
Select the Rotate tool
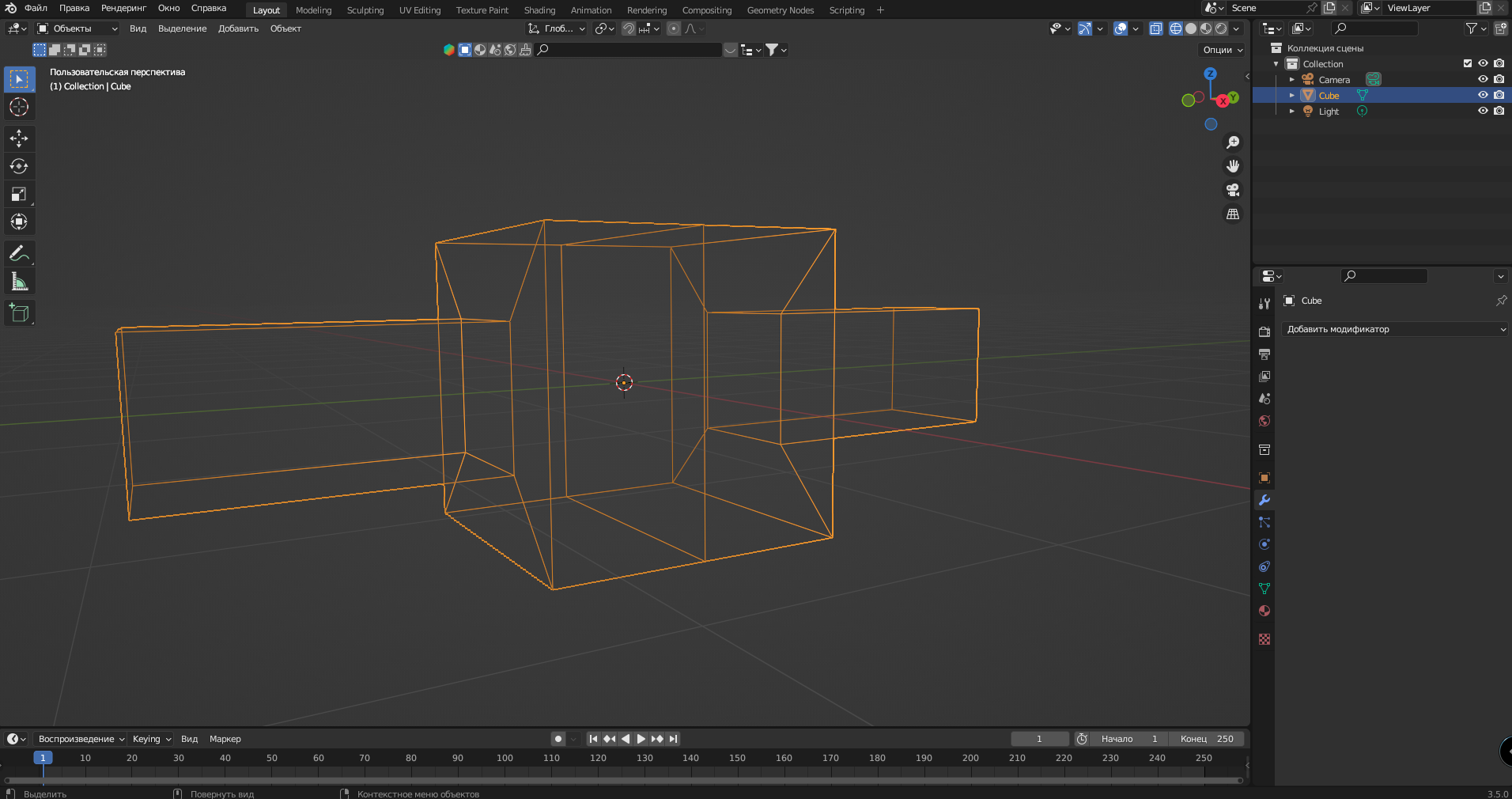tap(19, 166)
